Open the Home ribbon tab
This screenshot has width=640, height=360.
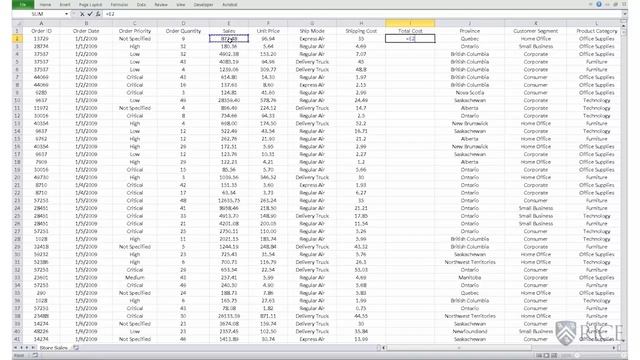point(45,4)
